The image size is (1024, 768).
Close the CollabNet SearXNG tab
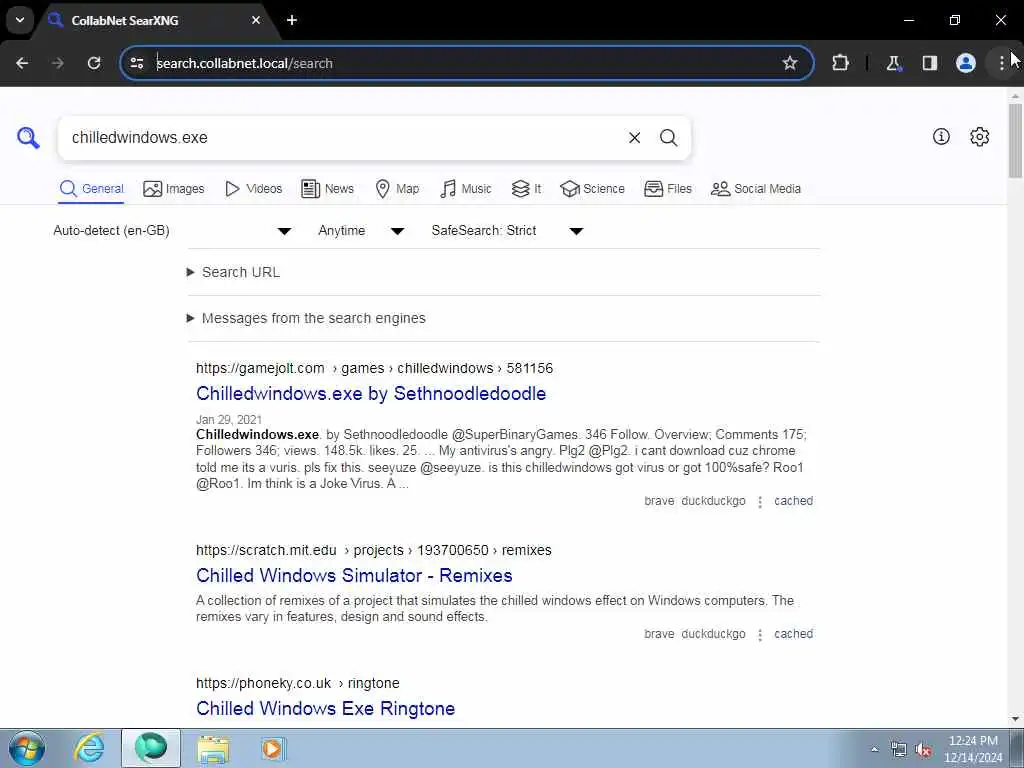coord(256,20)
